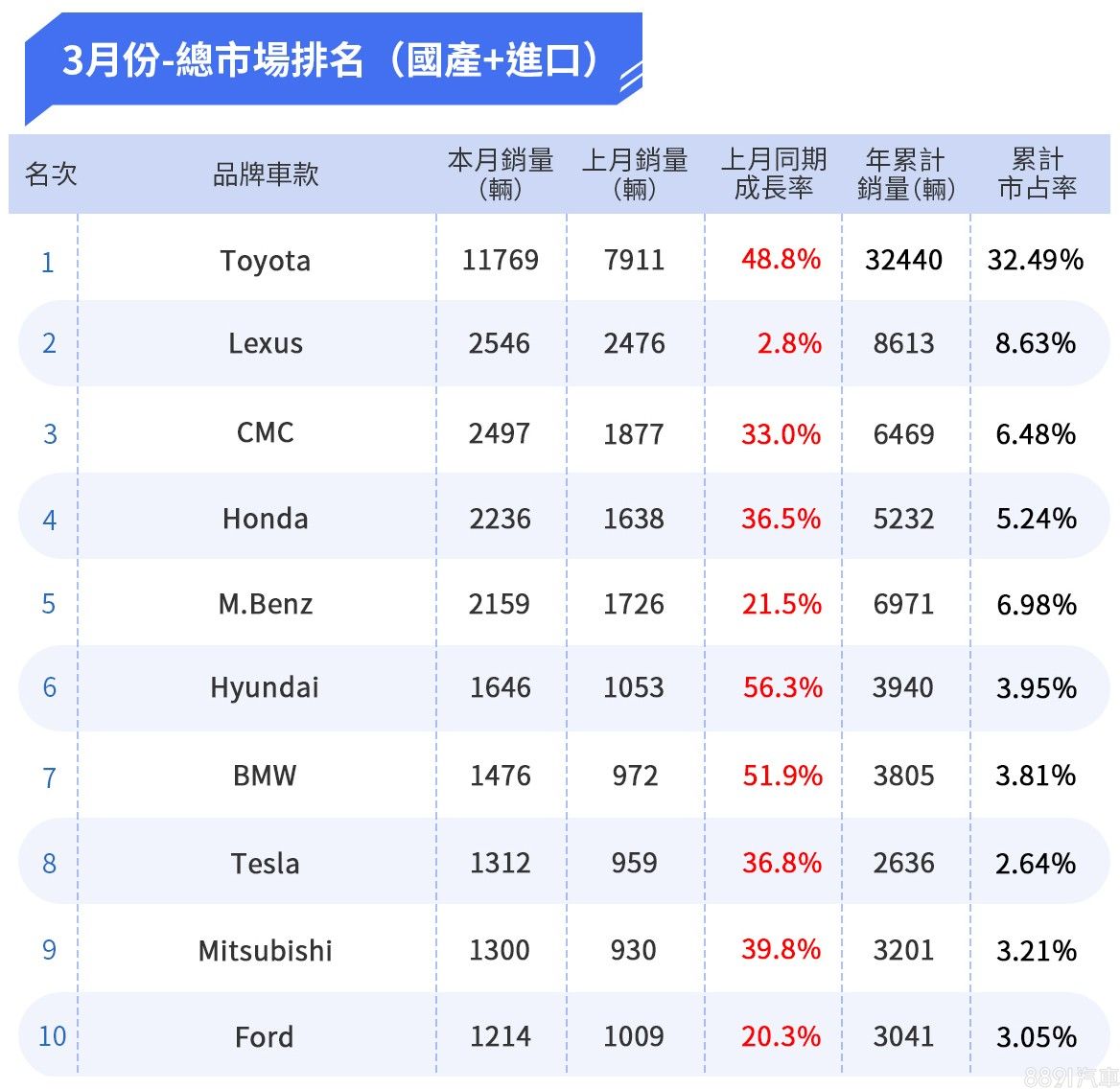
Task: Select Hyundai's 56.3% growth value
Action: (x=782, y=687)
